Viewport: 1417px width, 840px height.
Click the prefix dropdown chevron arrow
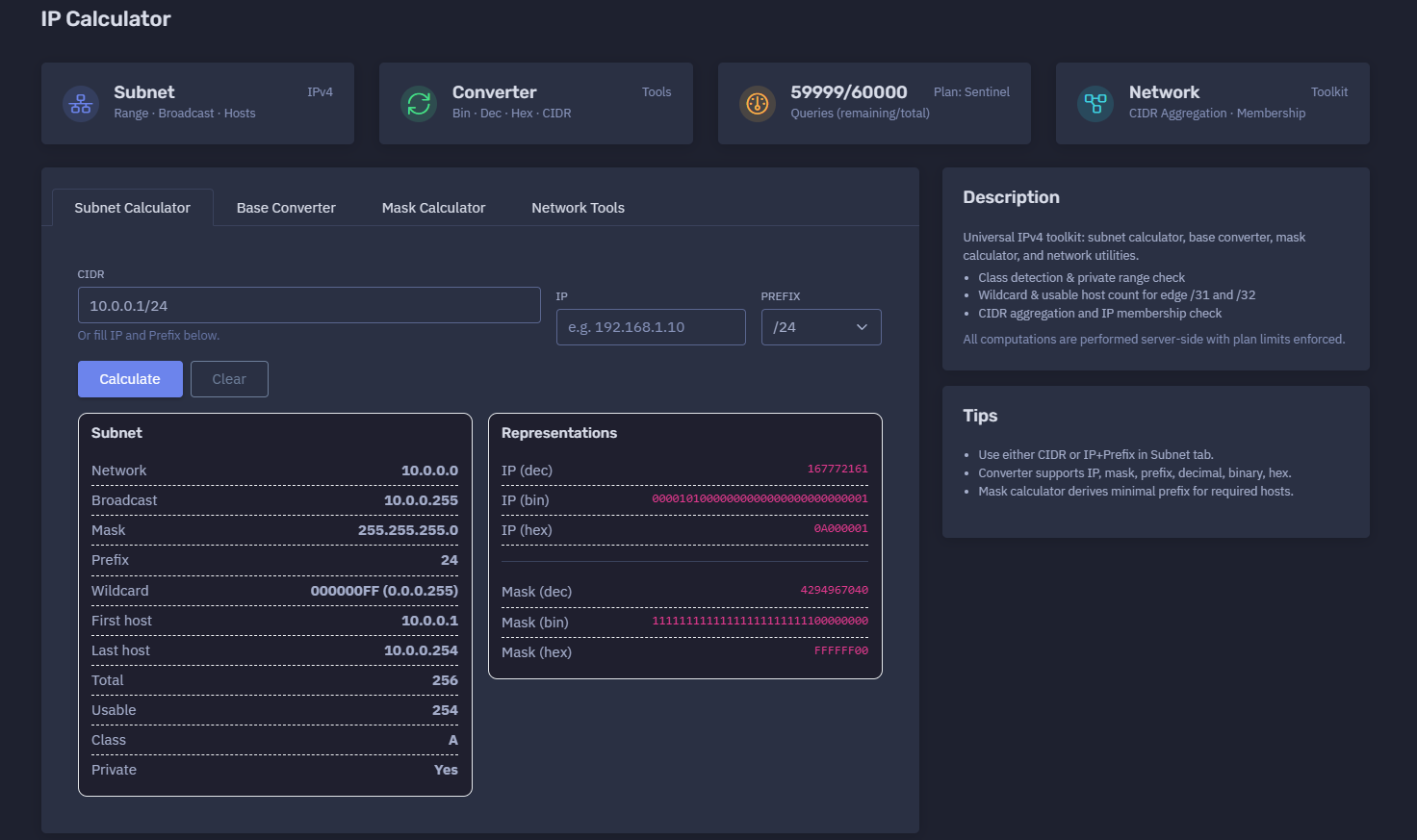click(862, 327)
